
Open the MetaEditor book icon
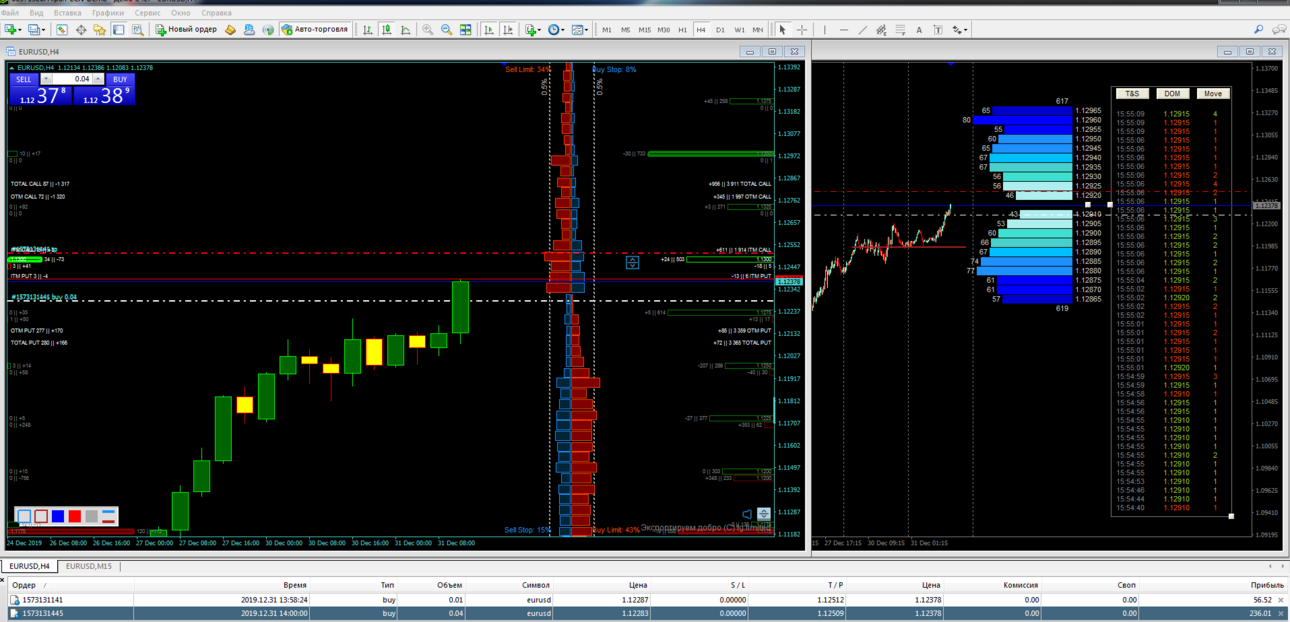click(x=230, y=30)
